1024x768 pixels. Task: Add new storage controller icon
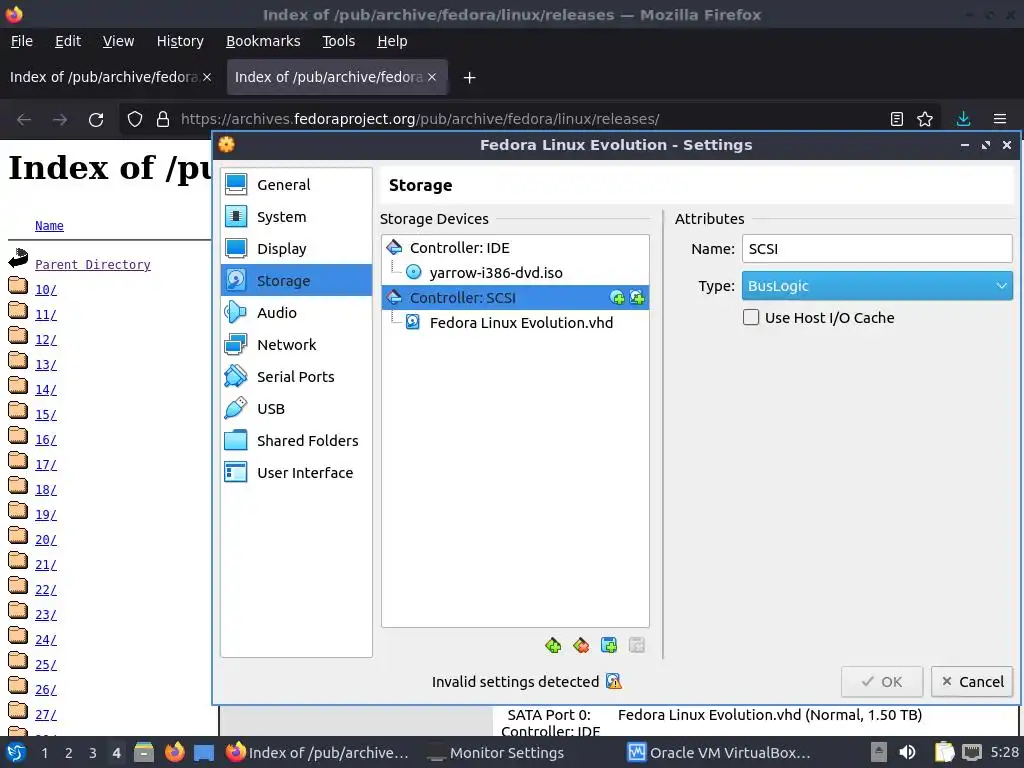click(x=553, y=646)
